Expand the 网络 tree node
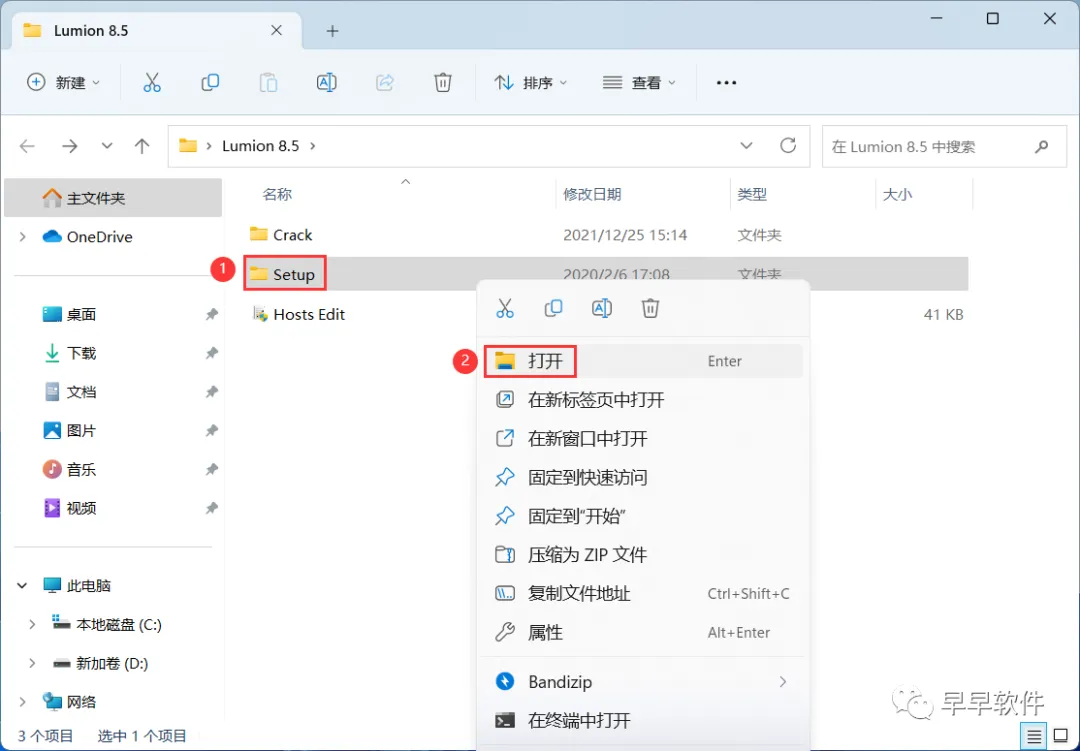 click(23, 702)
